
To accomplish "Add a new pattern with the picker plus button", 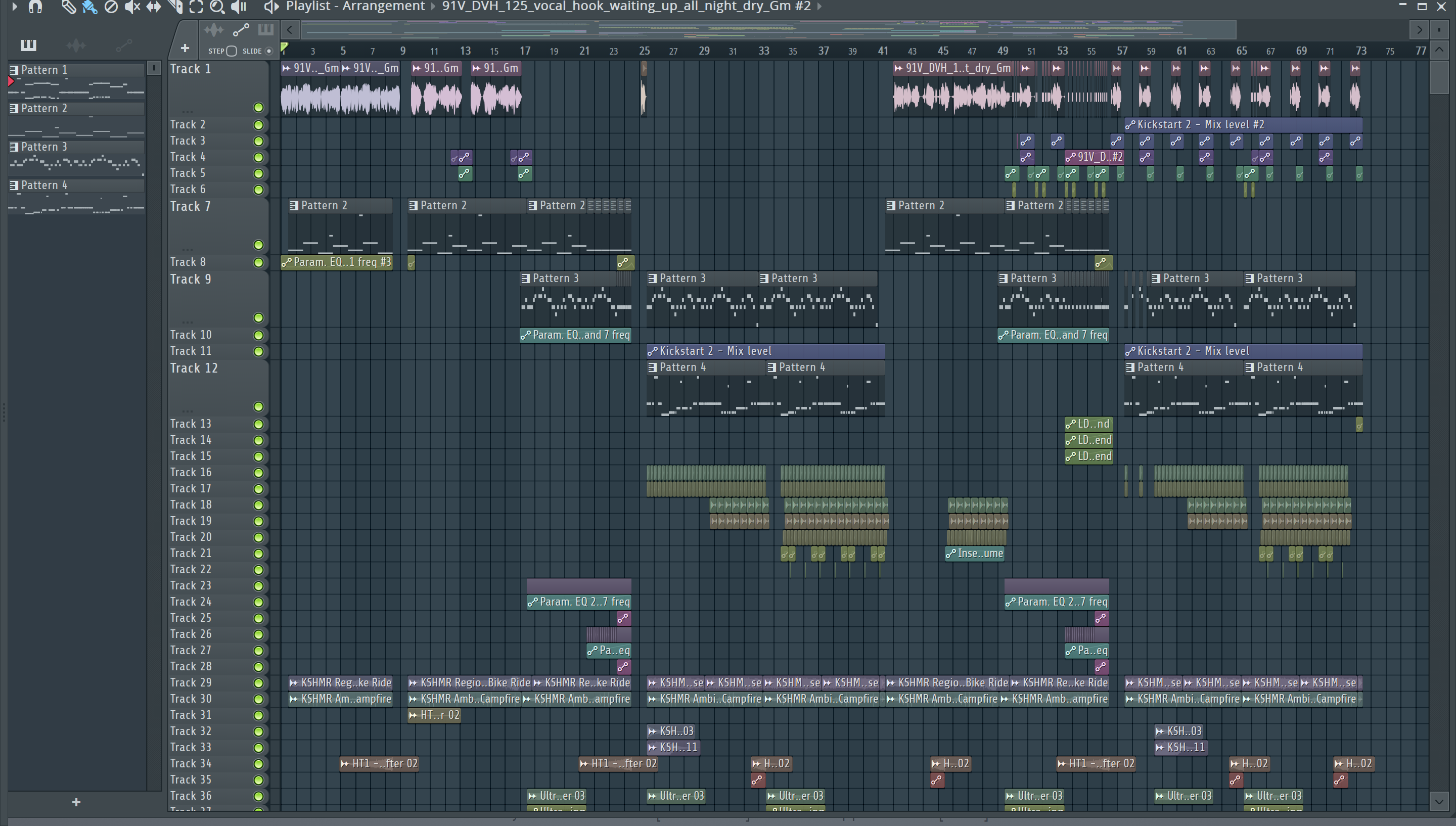I will [76, 802].
